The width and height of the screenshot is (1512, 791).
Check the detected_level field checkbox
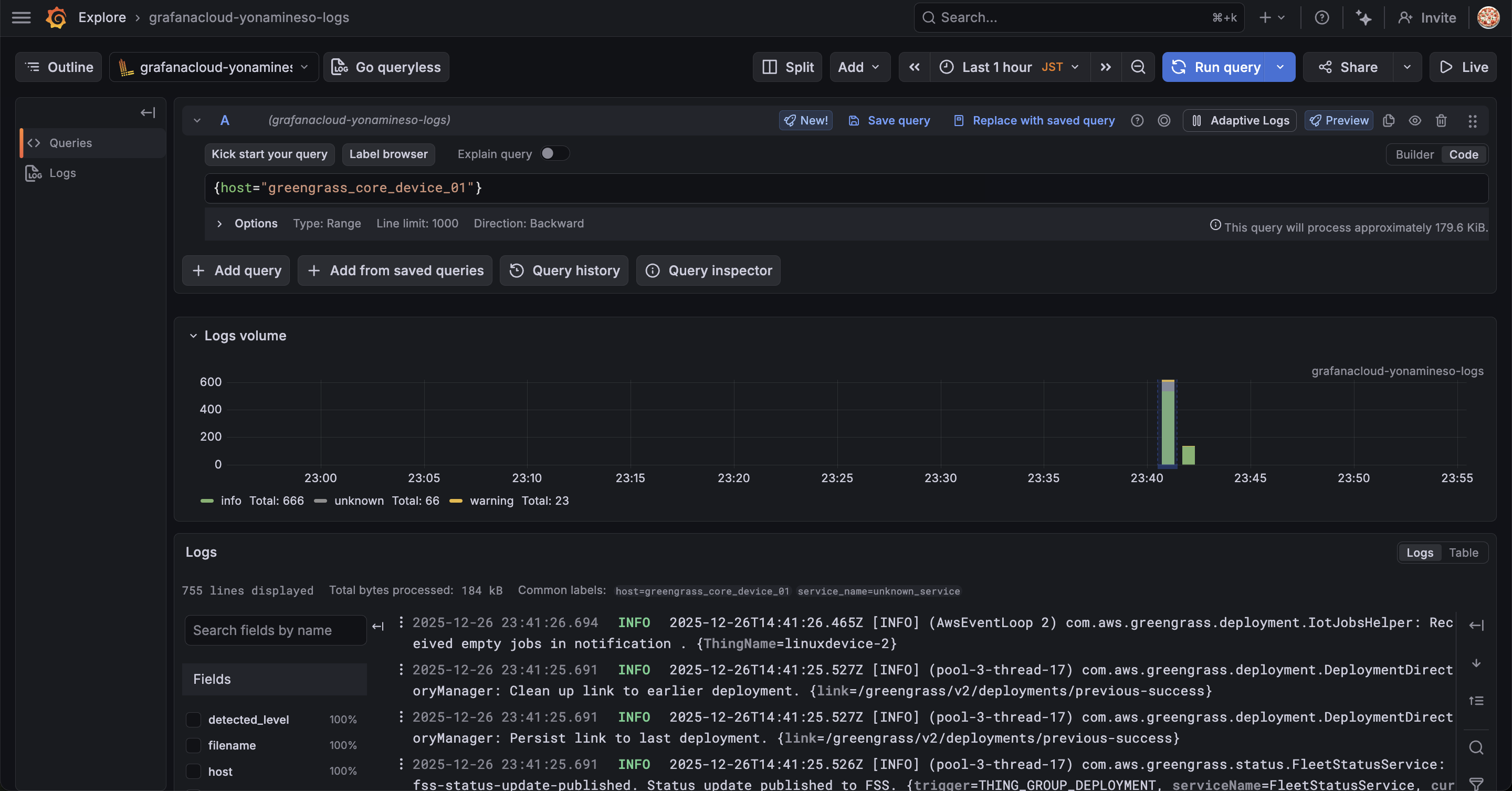point(193,720)
